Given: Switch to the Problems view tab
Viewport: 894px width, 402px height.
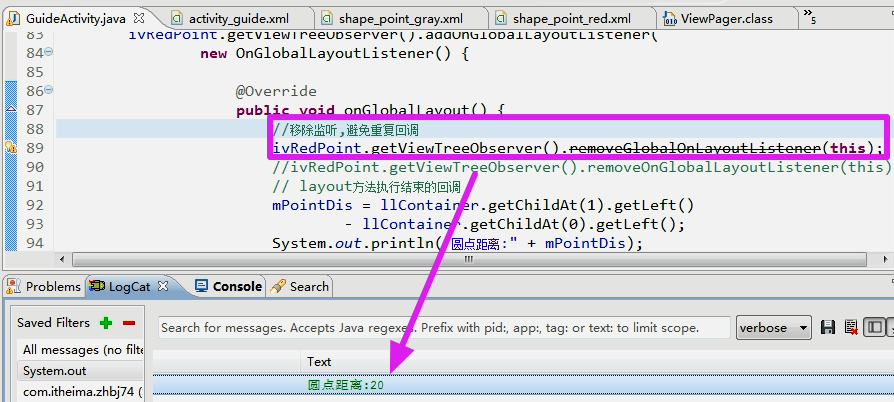Looking at the screenshot, I should coord(44,286).
